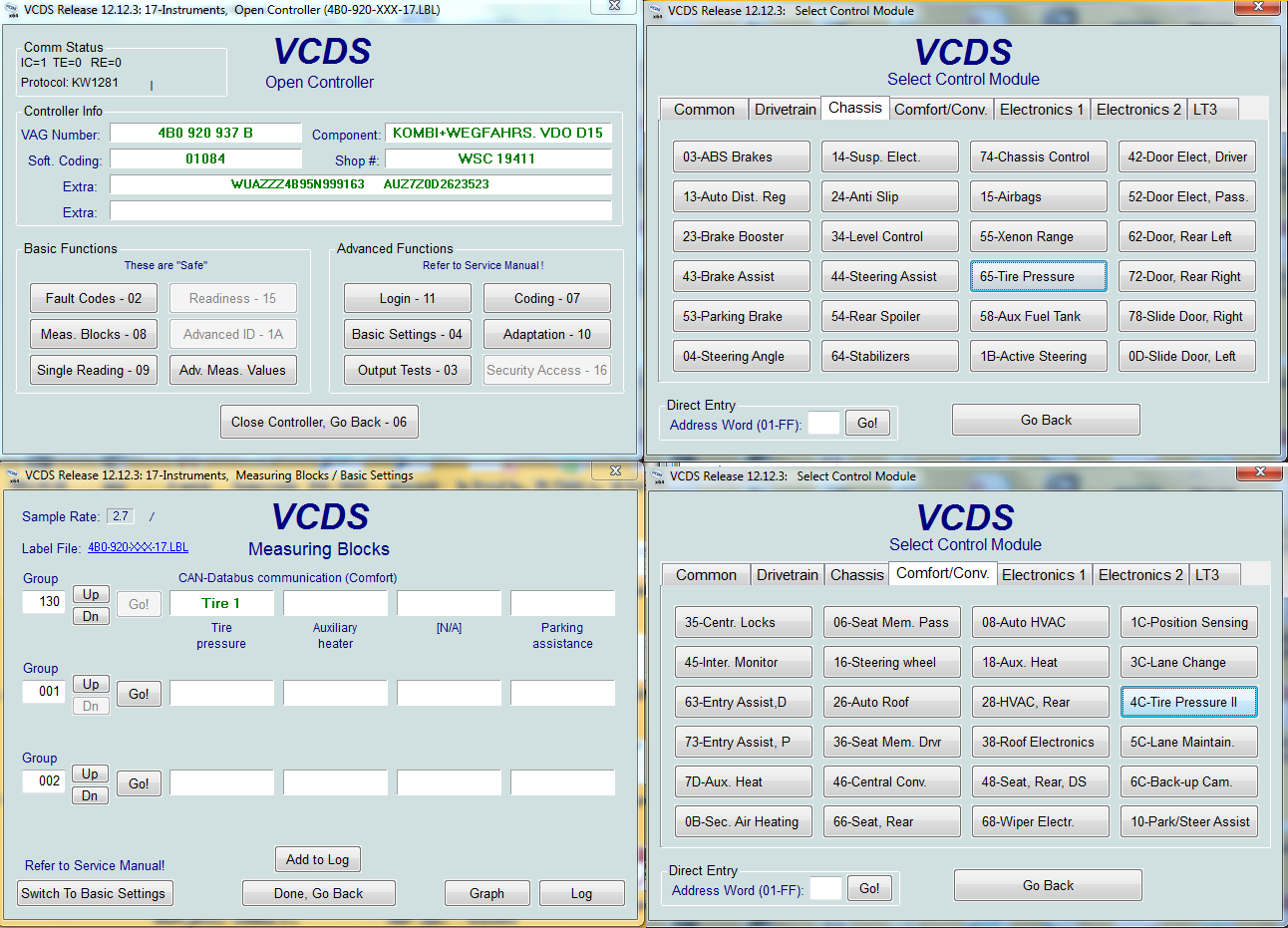Click VCDS icon in Measuring Blocks title bar
The image size is (1288, 928).
coord(12,475)
